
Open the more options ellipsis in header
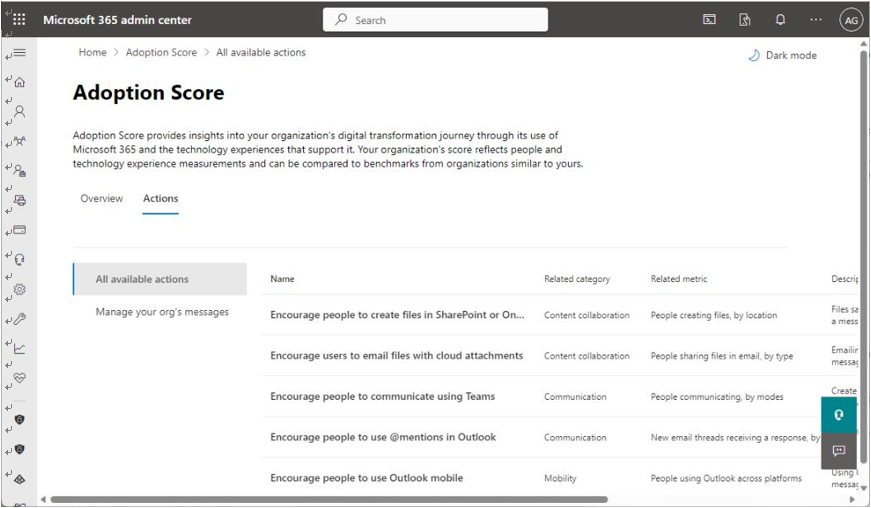click(815, 19)
